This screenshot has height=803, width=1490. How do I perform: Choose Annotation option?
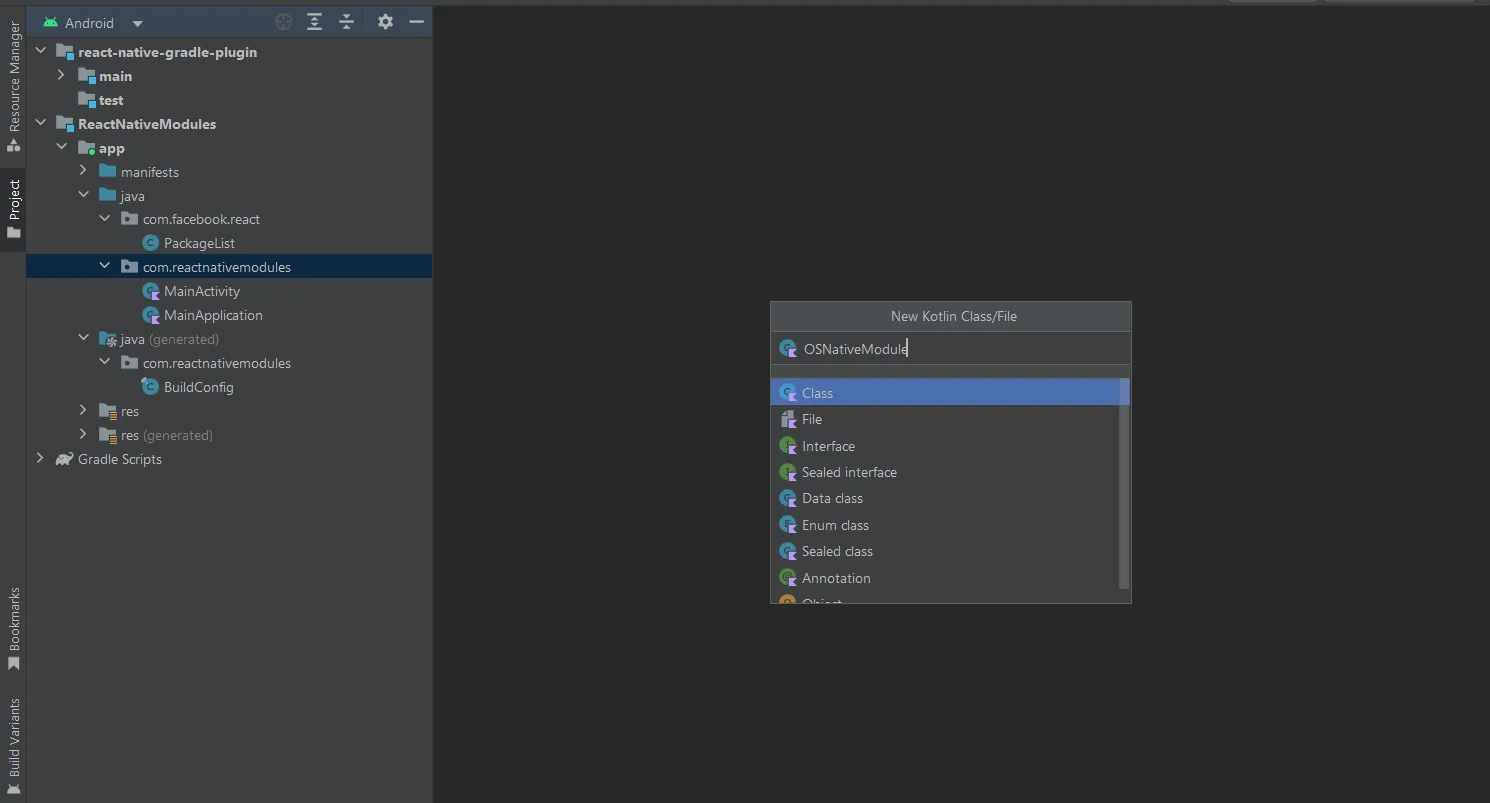(945, 578)
